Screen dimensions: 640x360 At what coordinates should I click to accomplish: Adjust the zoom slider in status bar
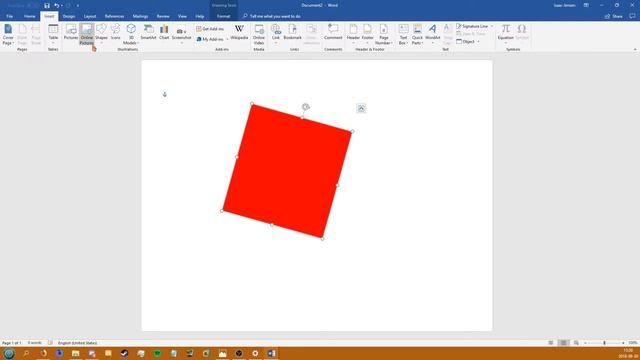604,343
